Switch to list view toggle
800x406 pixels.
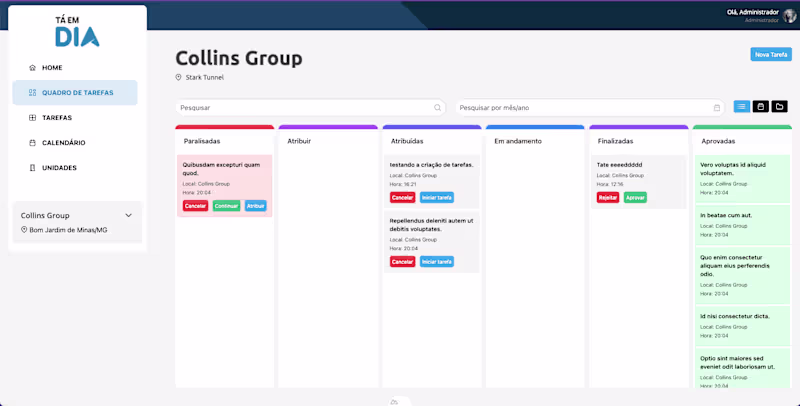click(742, 106)
